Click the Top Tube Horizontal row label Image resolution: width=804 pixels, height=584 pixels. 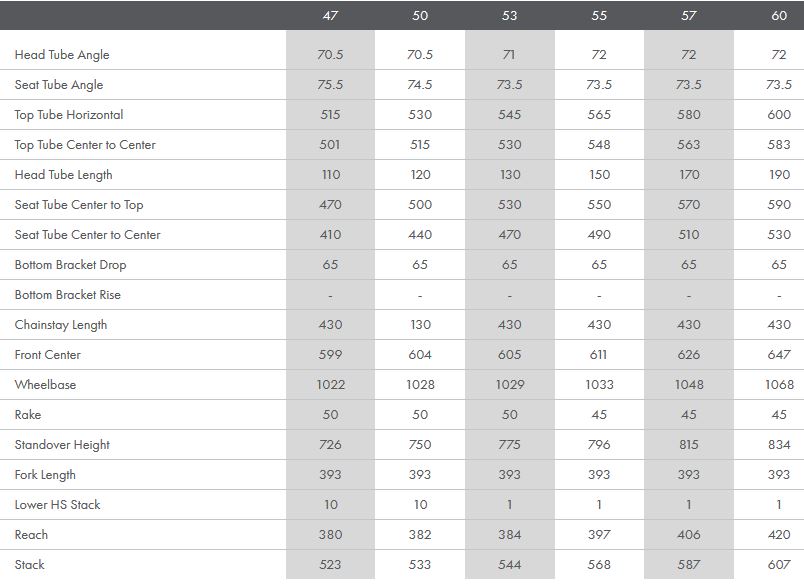(69, 115)
